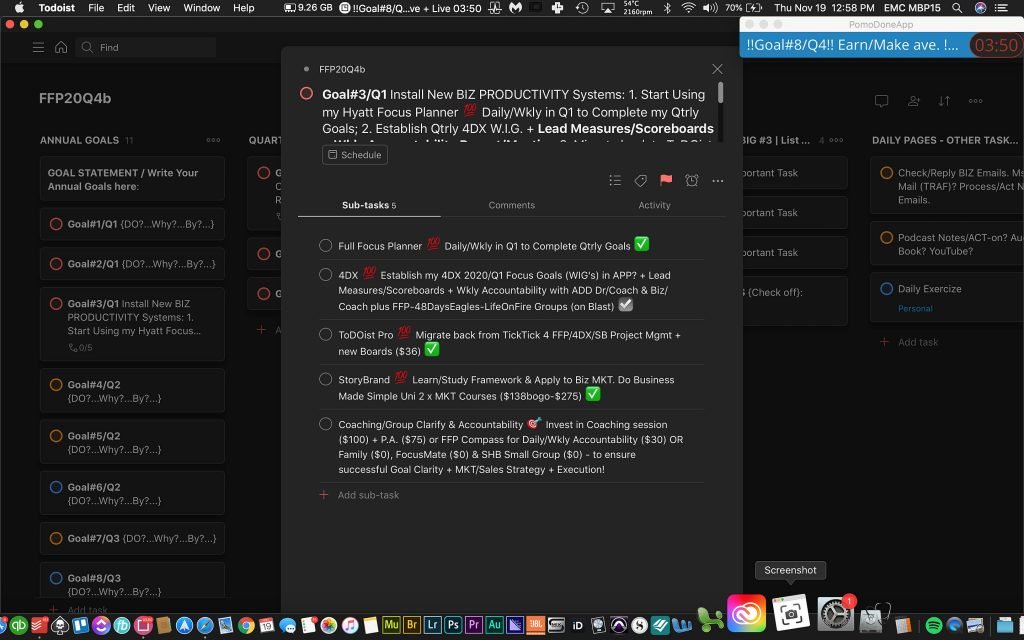The height and width of the screenshot is (640, 1024).
Task: Mark the StoryBrand sub-task complete
Action: coord(325,380)
